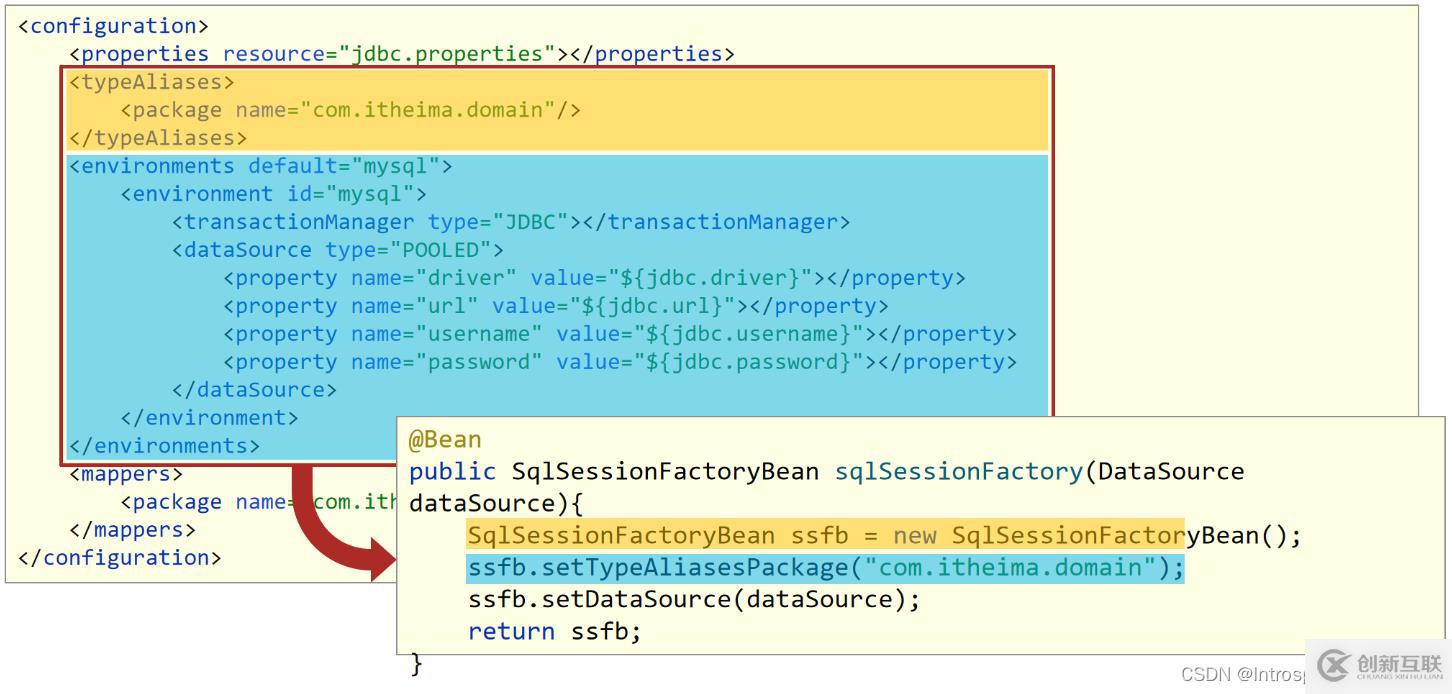Click the opening configuration tag
The width and height of the screenshot is (1452, 694).
[113, 26]
